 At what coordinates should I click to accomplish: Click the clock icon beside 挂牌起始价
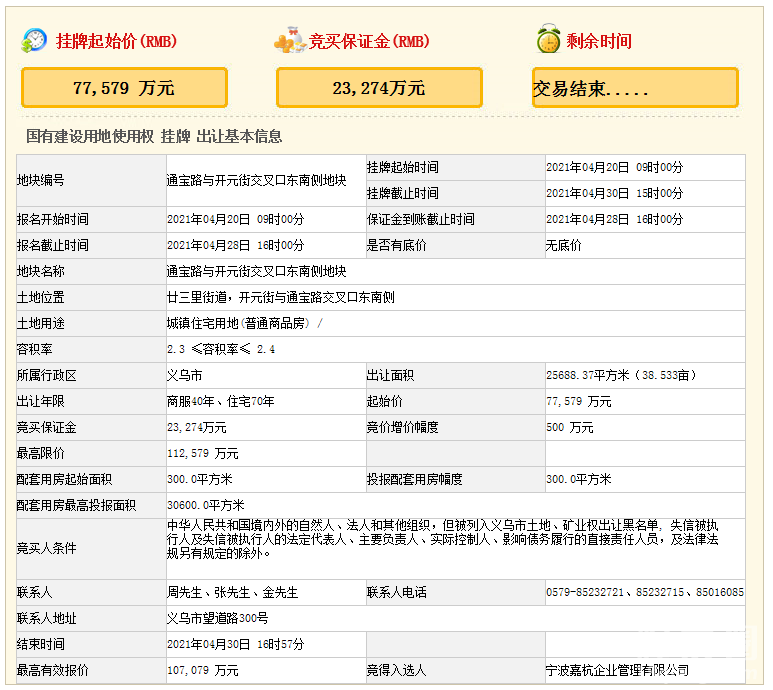35,41
